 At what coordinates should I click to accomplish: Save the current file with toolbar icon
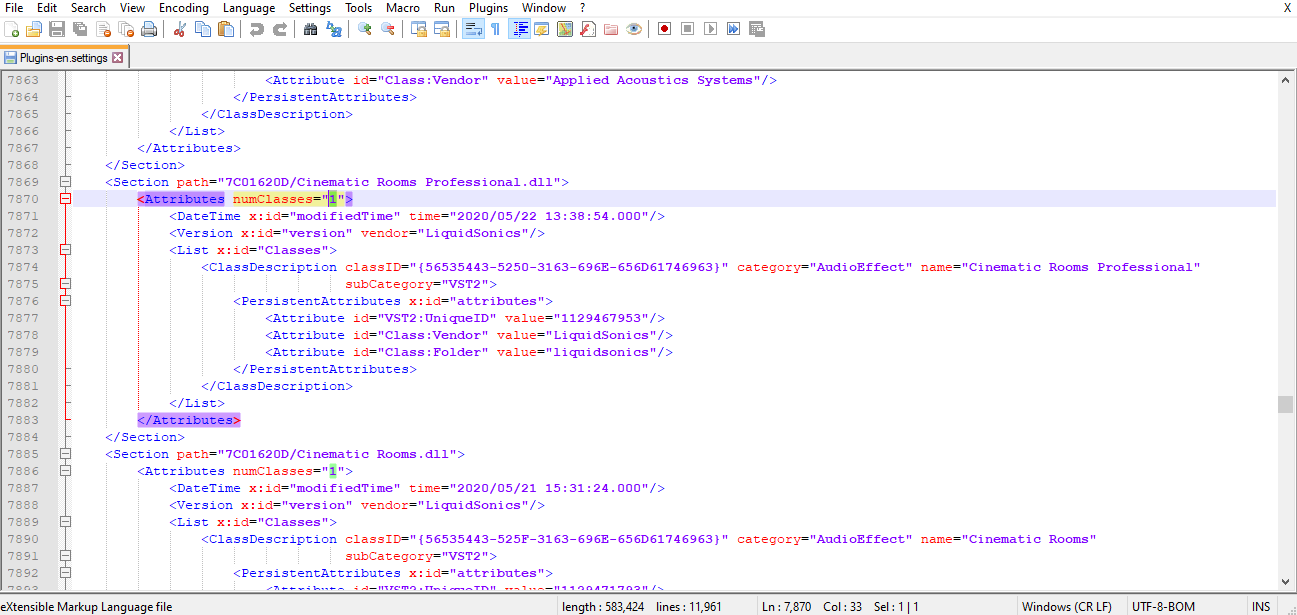pos(57,29)
